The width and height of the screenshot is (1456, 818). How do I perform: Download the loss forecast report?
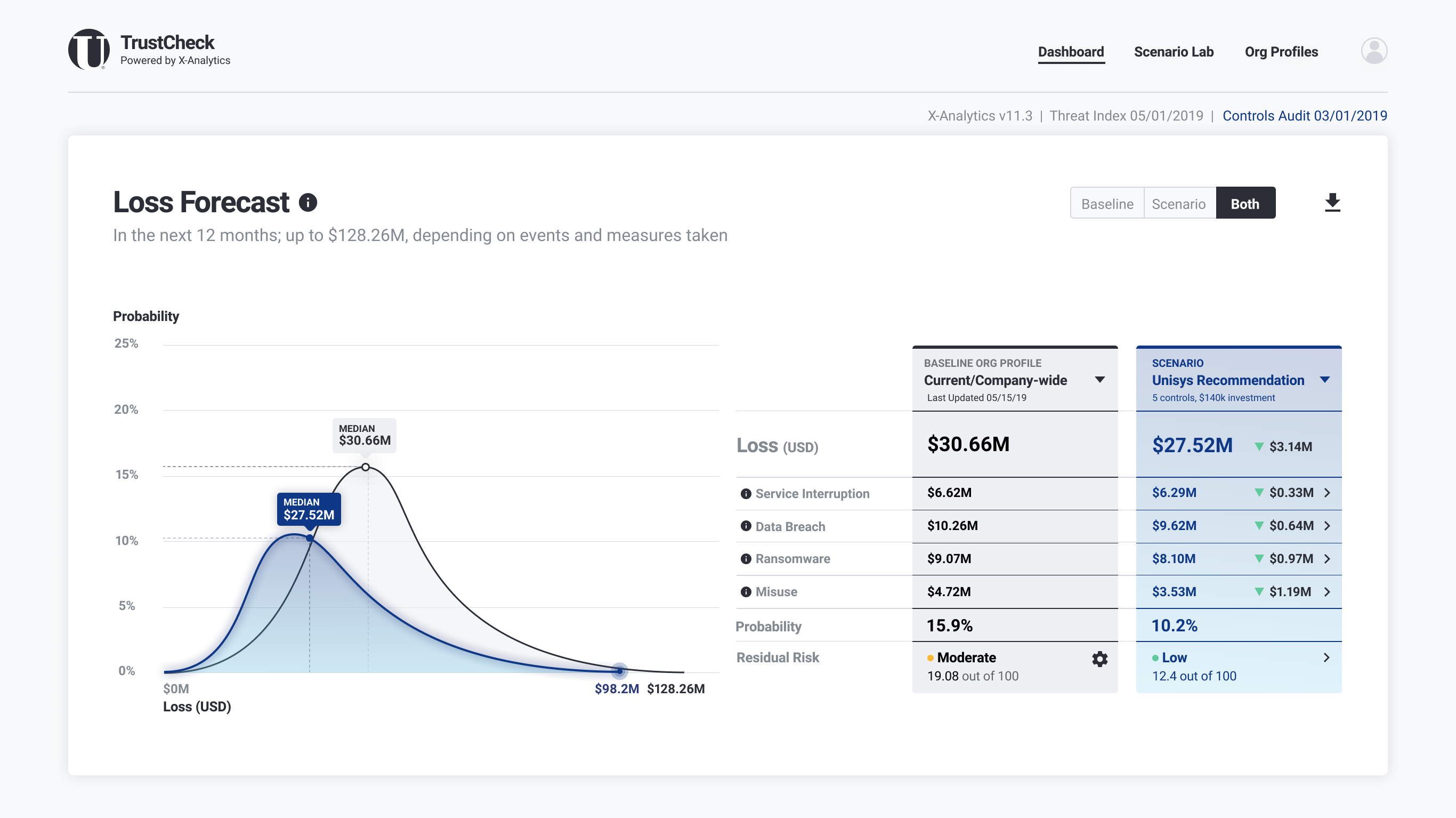pos(1332,203)
